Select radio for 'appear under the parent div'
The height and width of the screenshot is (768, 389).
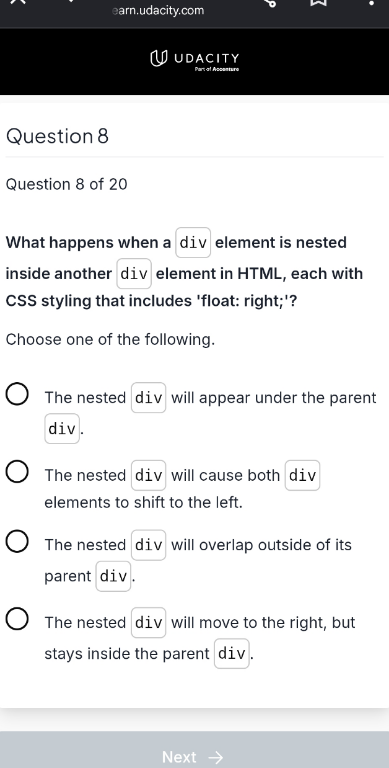[x=17, y=395]
